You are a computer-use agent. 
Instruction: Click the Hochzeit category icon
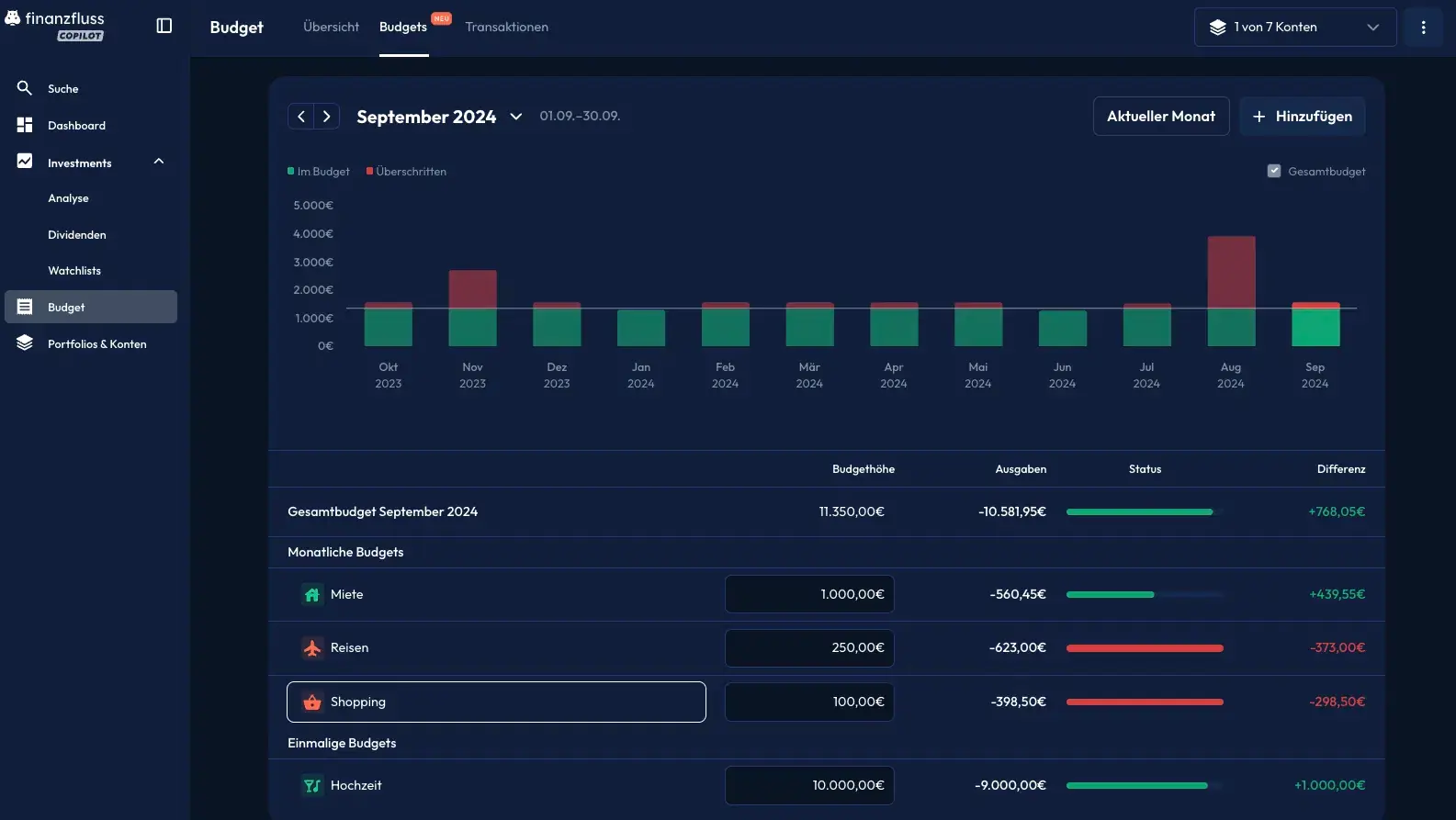(x=312, y=786)
